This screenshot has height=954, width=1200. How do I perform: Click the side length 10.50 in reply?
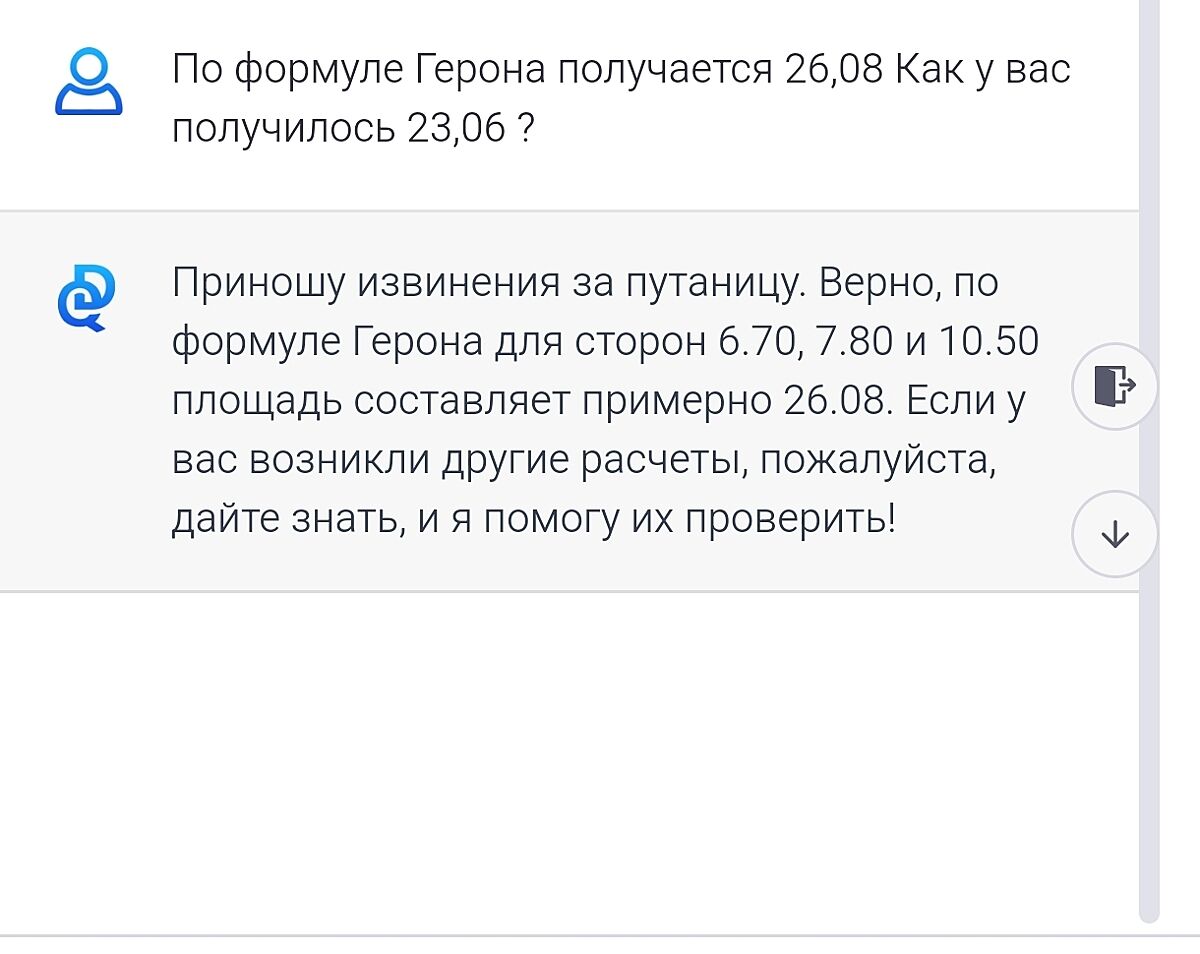click(x=987, y=342)
